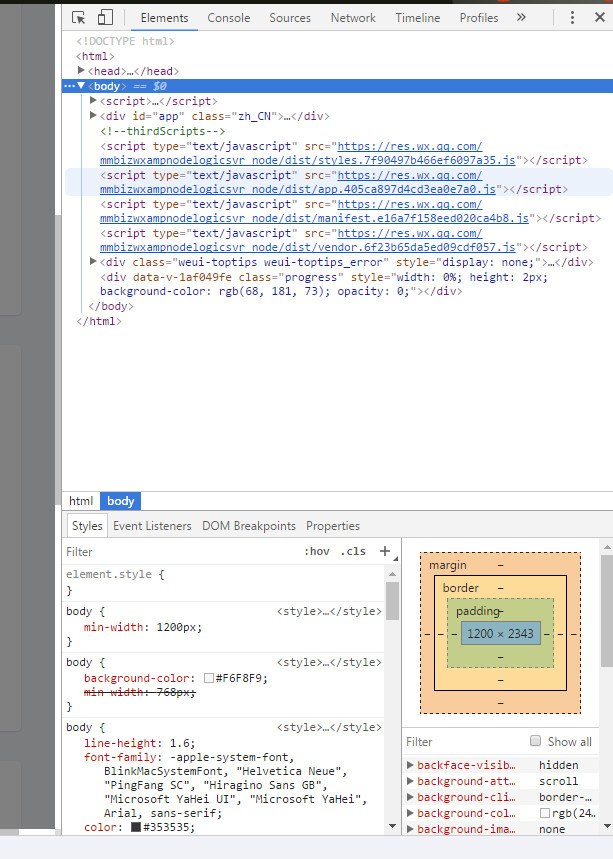Select the DOCTYPE html line
Screen dimensions: 613x859
(125, 41)
